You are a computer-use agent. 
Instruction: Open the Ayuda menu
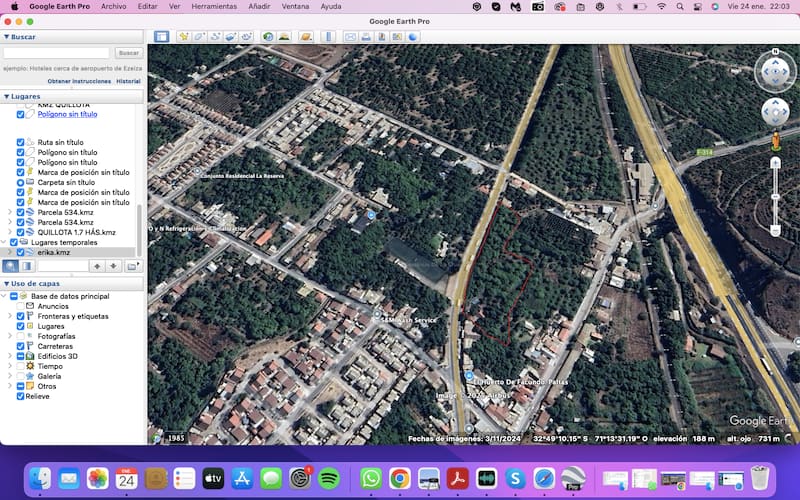(x=331, y=7)
